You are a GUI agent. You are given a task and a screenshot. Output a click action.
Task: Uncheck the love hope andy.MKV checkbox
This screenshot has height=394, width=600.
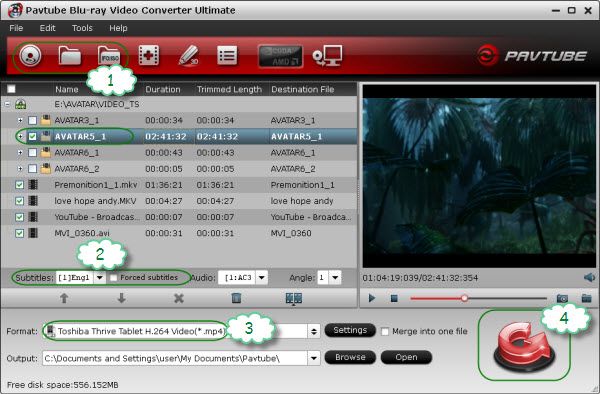click(x=20, y=201)
